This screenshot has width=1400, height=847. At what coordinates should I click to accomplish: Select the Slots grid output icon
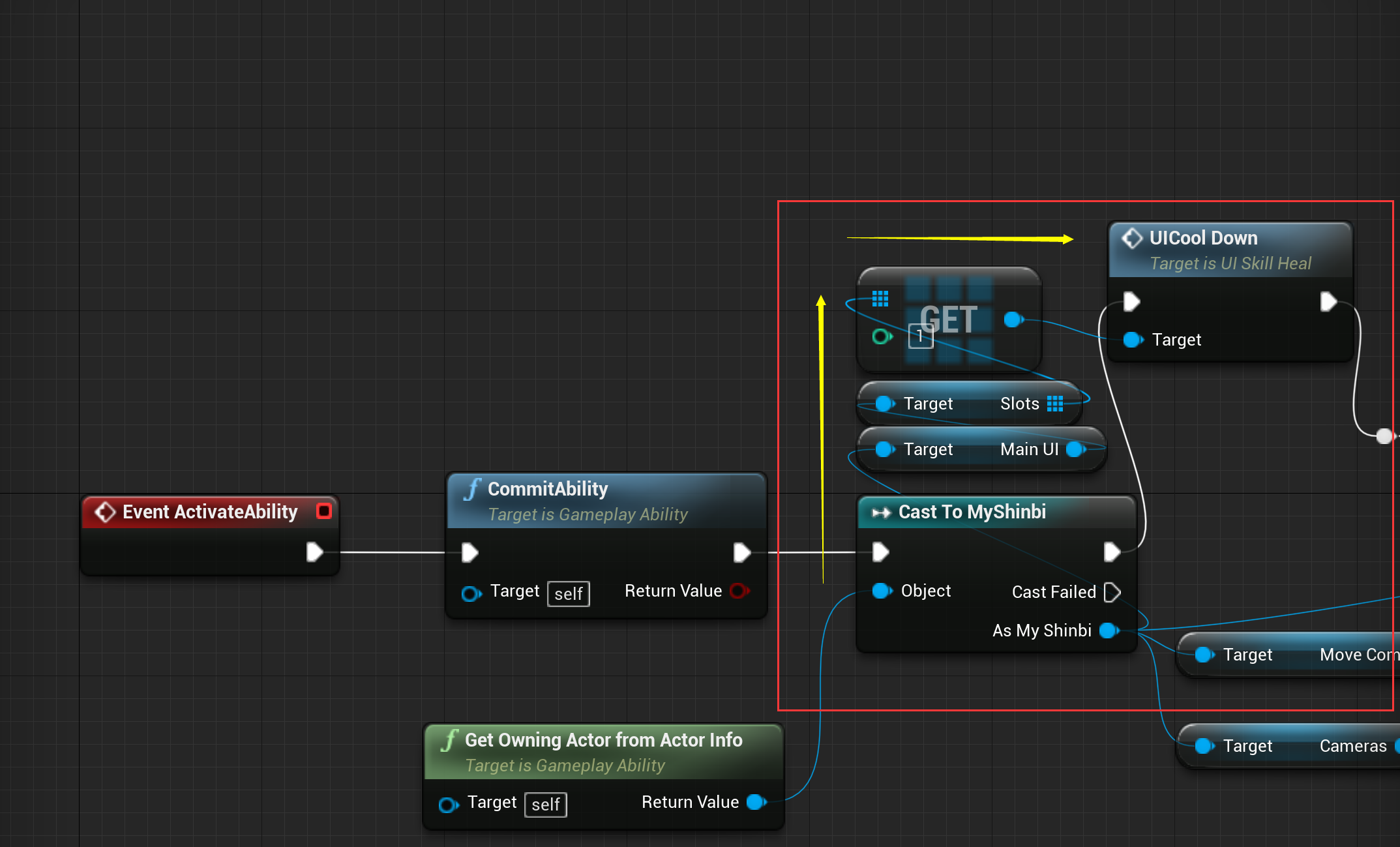pos(1055,403)
